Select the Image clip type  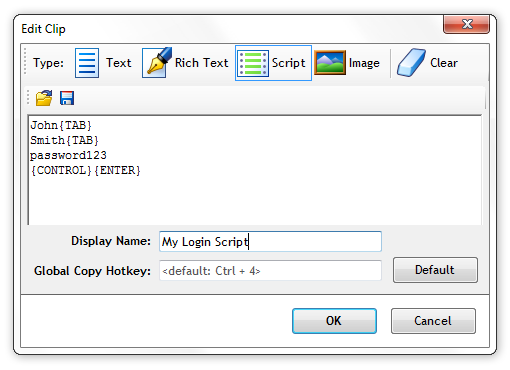point(347,63)
